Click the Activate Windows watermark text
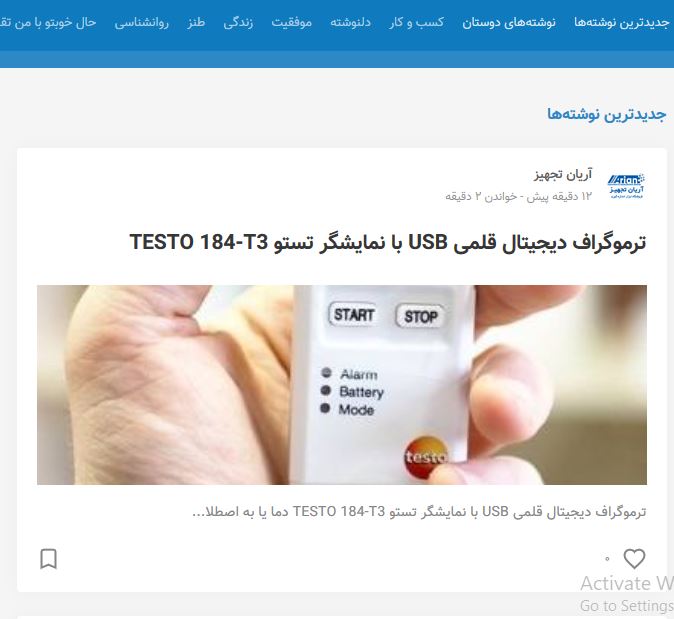 [x=627, y=584]
